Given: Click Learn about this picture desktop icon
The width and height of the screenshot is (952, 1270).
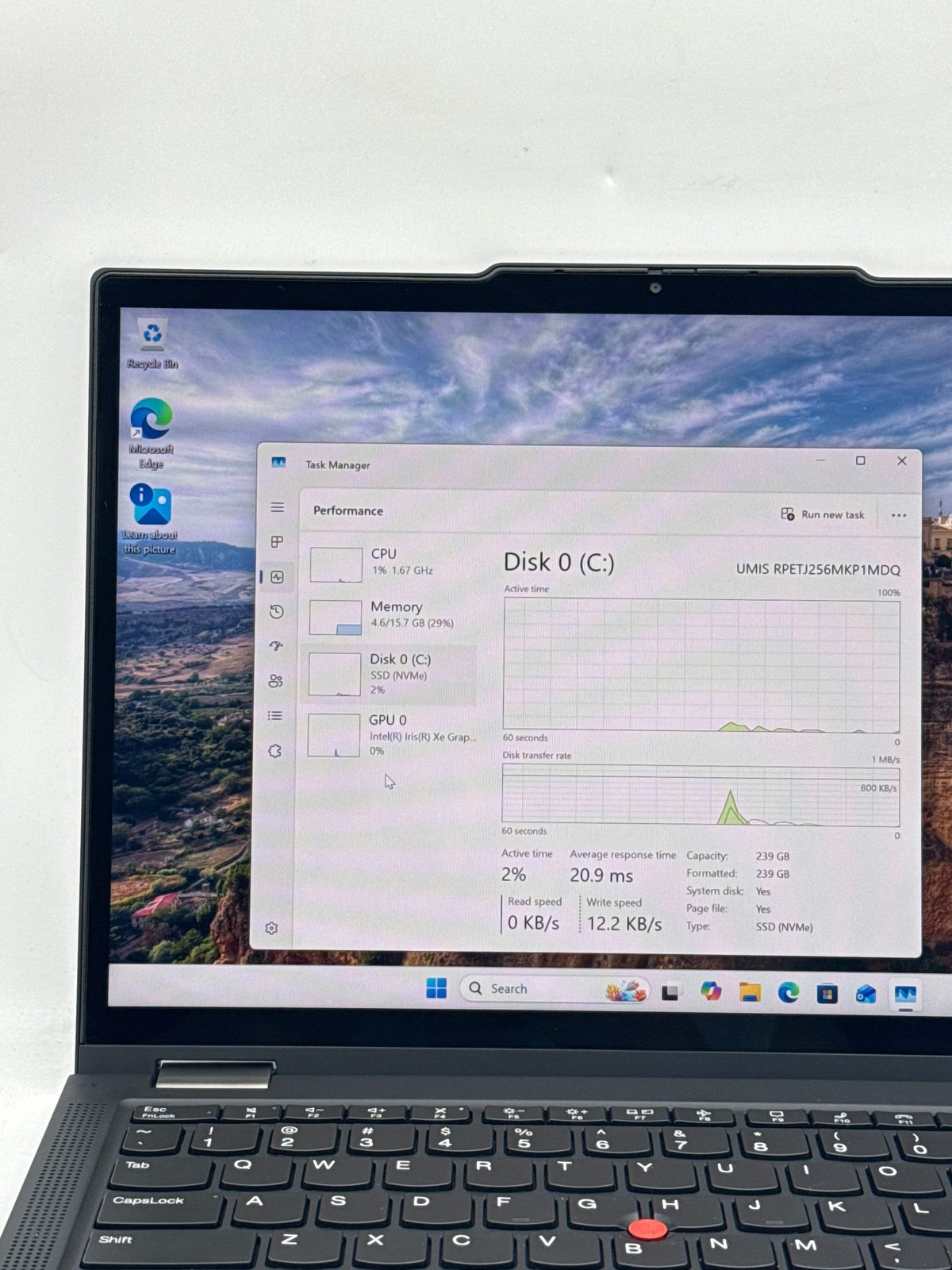Looking at the screenshot, I should (150, 518).
